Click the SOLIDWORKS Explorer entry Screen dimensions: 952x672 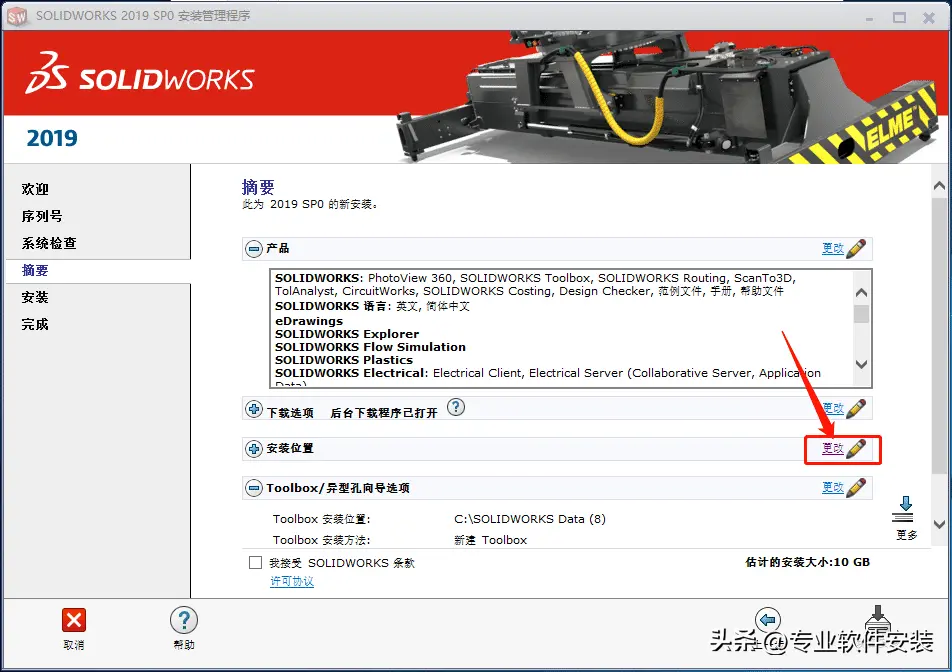click(347, 334)
